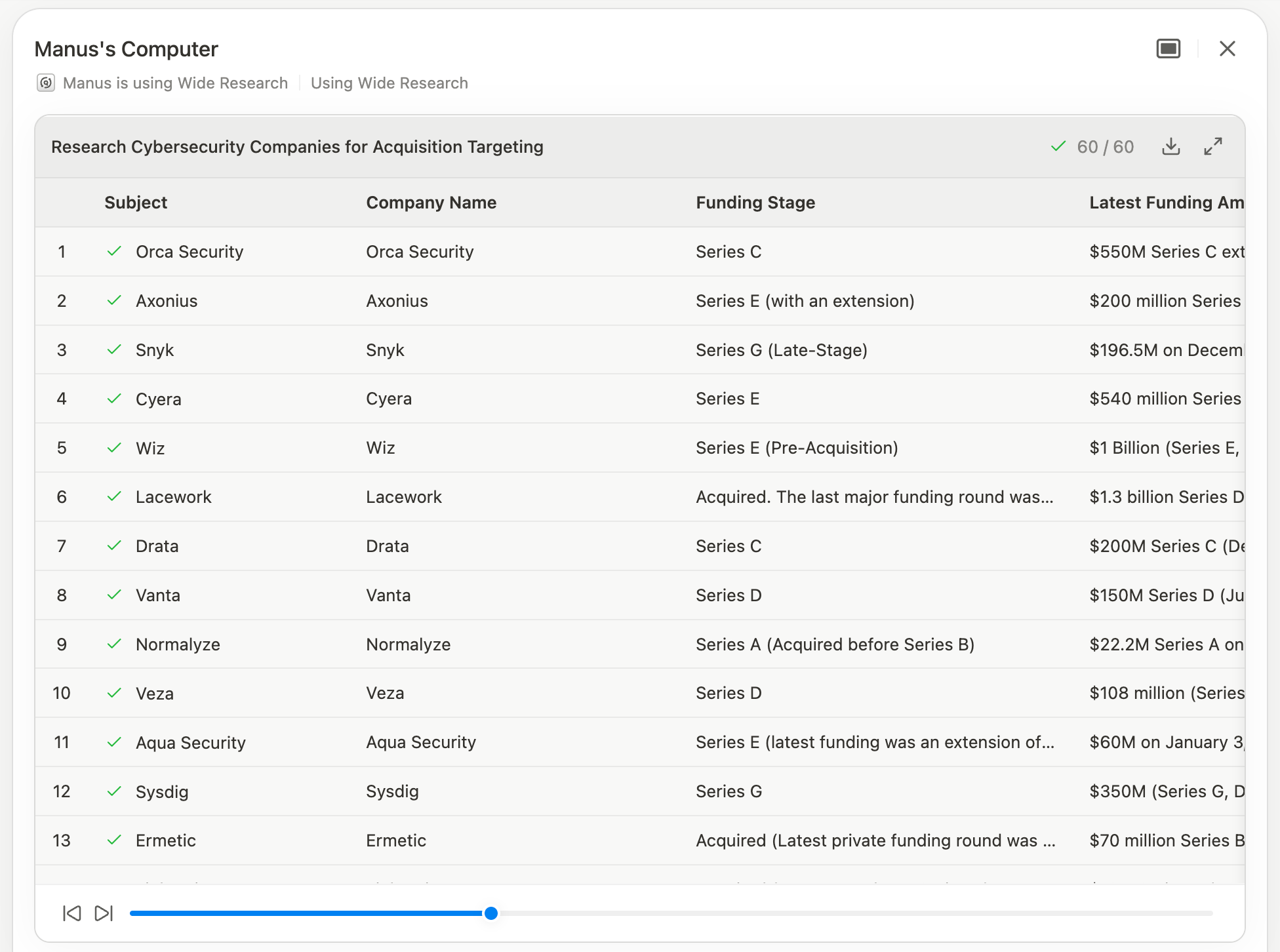Image resolution: width=1280 pixels, height=952 pixels.
Task: Click the Latest Funding Amount column header
Action: pos(1167,203)
